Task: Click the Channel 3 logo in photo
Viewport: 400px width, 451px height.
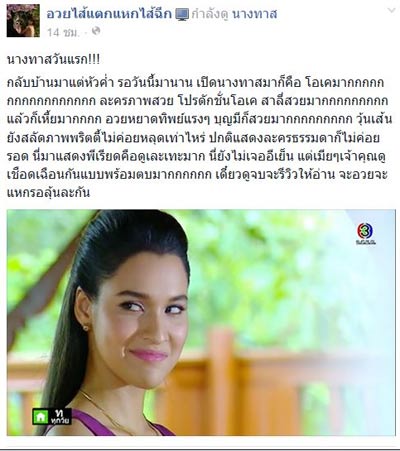Action: [x=365, y=233]
